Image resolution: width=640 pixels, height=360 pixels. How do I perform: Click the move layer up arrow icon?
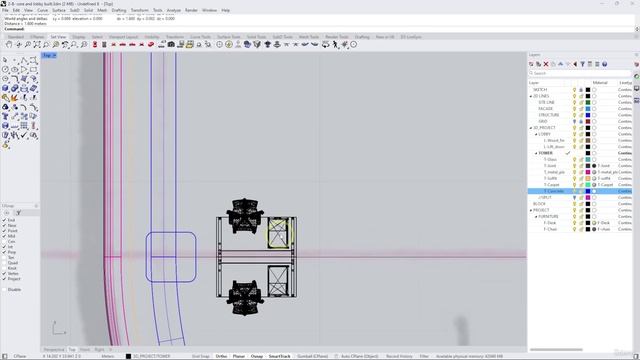[560, 64]
